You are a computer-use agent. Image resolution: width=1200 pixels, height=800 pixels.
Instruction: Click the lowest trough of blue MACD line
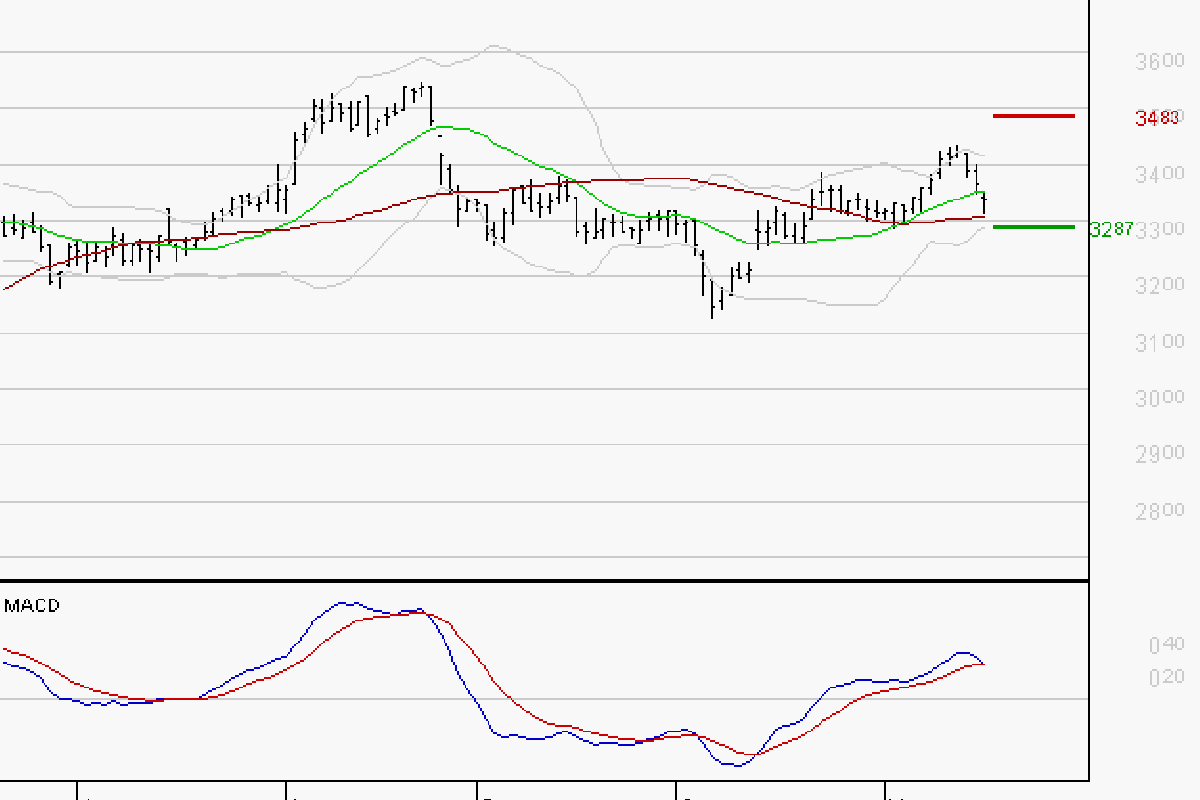click(x=737, y=765)
